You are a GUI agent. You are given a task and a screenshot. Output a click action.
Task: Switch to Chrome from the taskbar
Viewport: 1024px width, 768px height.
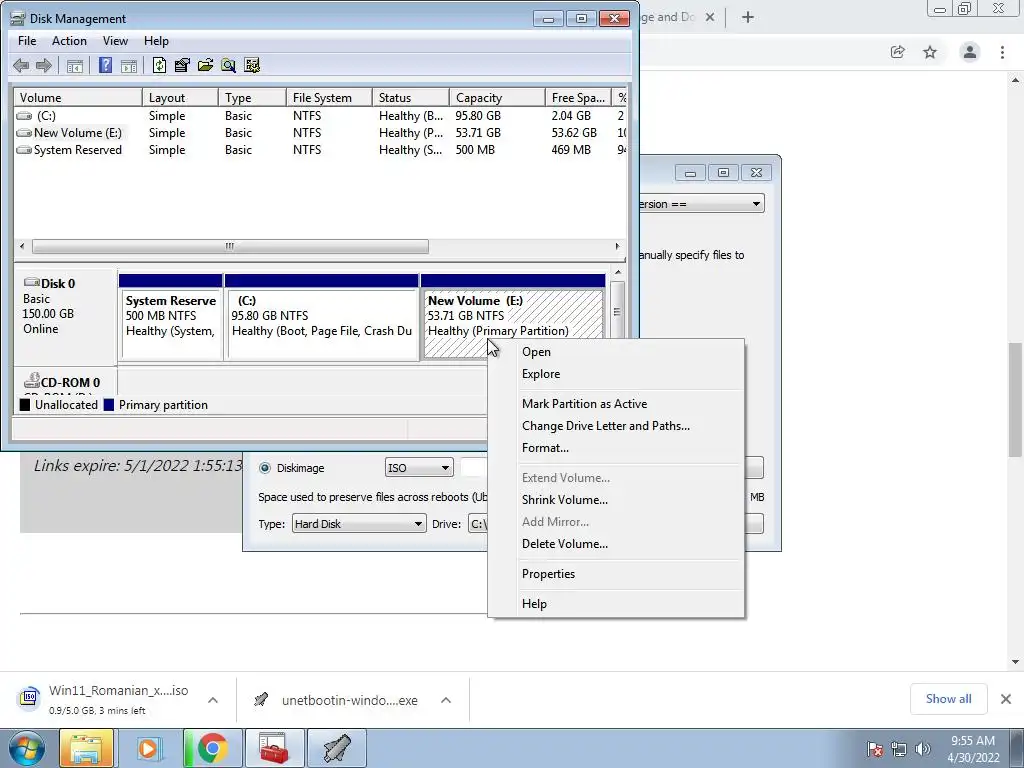pos(212,748)
